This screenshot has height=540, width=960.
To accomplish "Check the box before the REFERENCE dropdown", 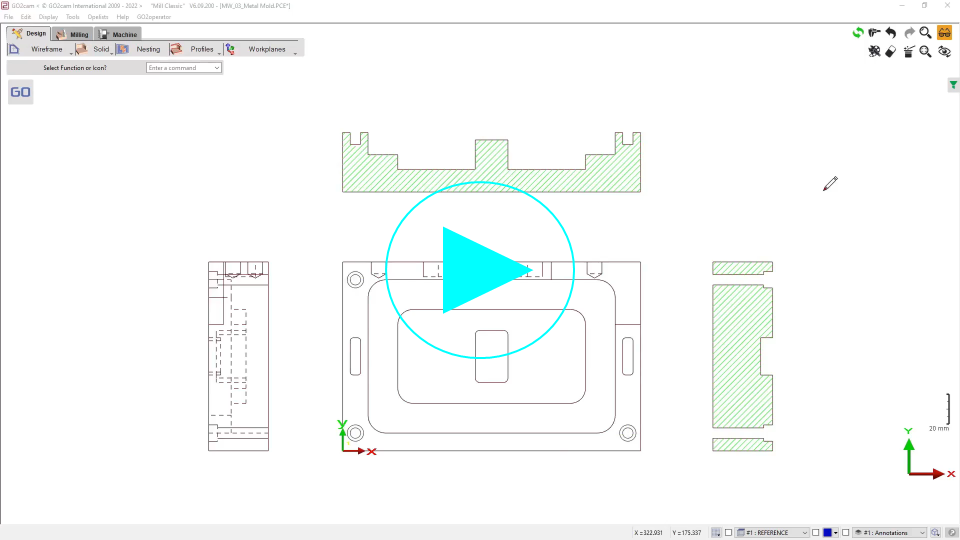I will (729, 533).
